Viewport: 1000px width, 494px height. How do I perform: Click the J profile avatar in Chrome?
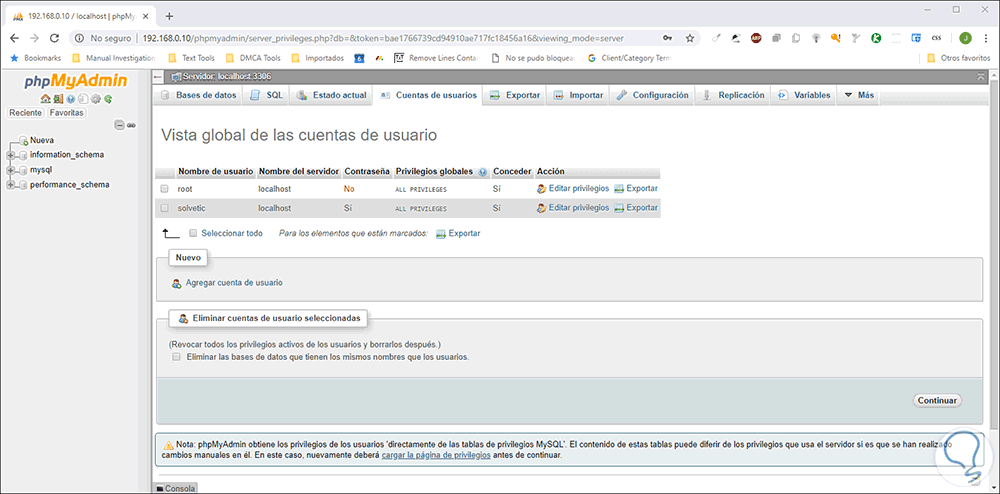click(965, 38)
